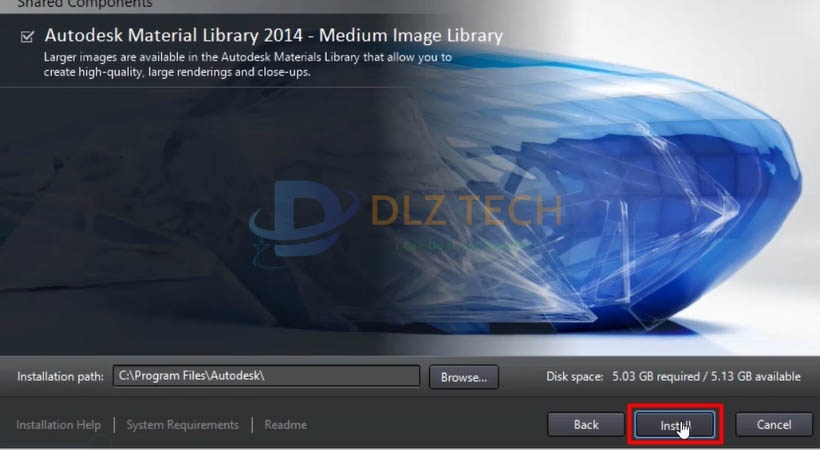Browse for an installation folder

pyautogui.click(x=464, y=377)
